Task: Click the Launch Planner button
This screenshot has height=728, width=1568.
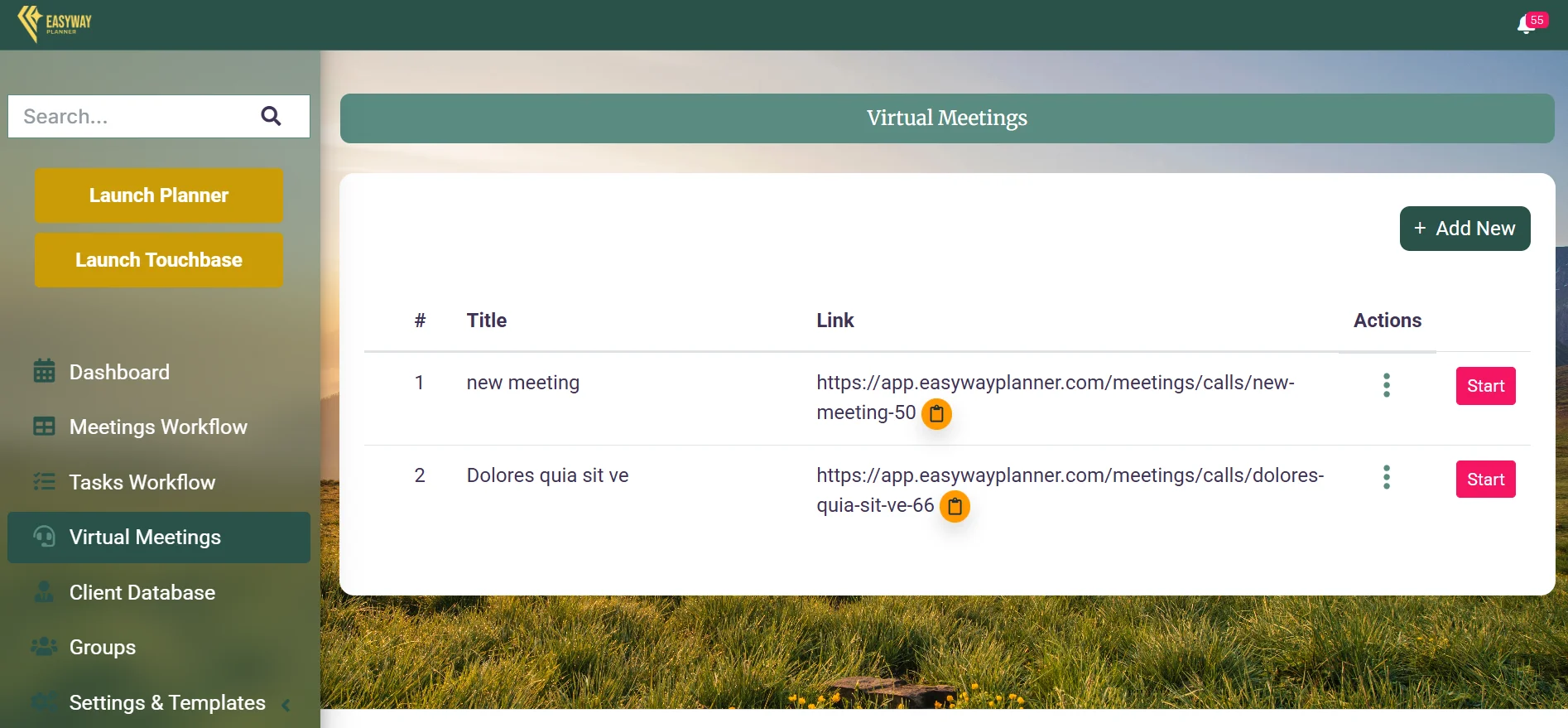Action: [x=159, y=195]
